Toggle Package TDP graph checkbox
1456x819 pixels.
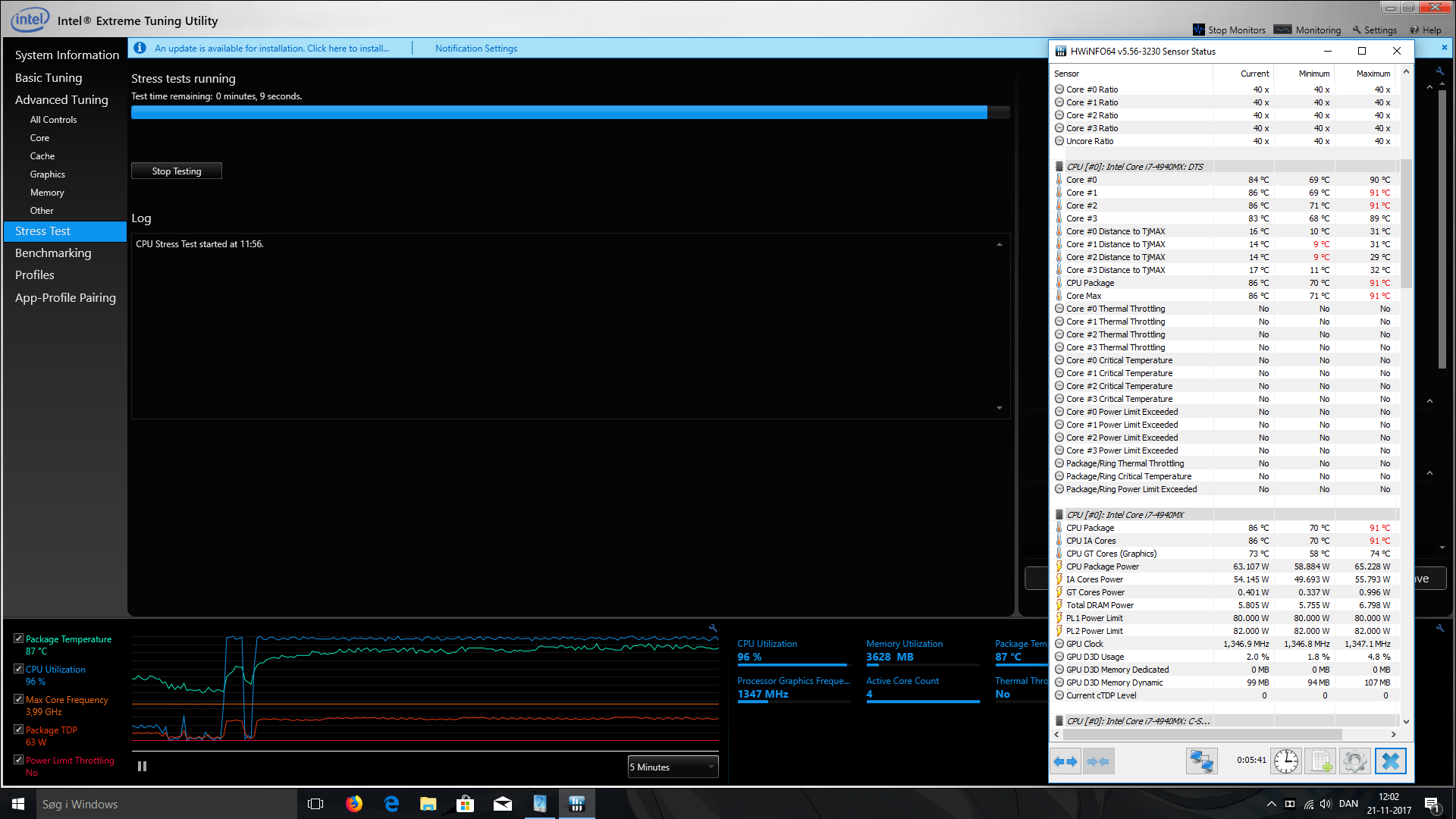click(x=18, y=730)
